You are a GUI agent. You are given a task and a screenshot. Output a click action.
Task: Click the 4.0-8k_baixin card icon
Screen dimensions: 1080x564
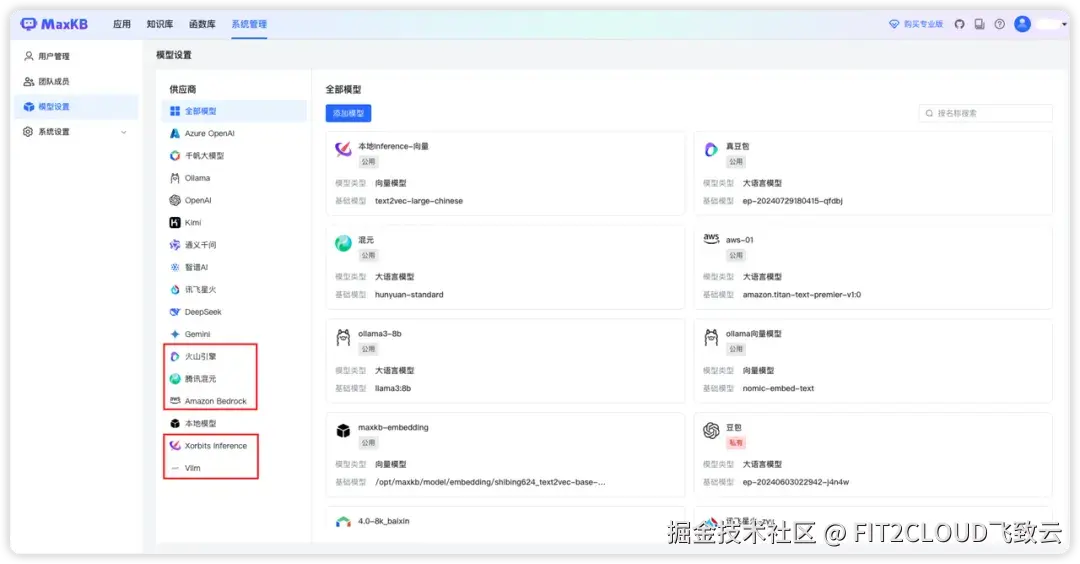(x=343, y=522)
